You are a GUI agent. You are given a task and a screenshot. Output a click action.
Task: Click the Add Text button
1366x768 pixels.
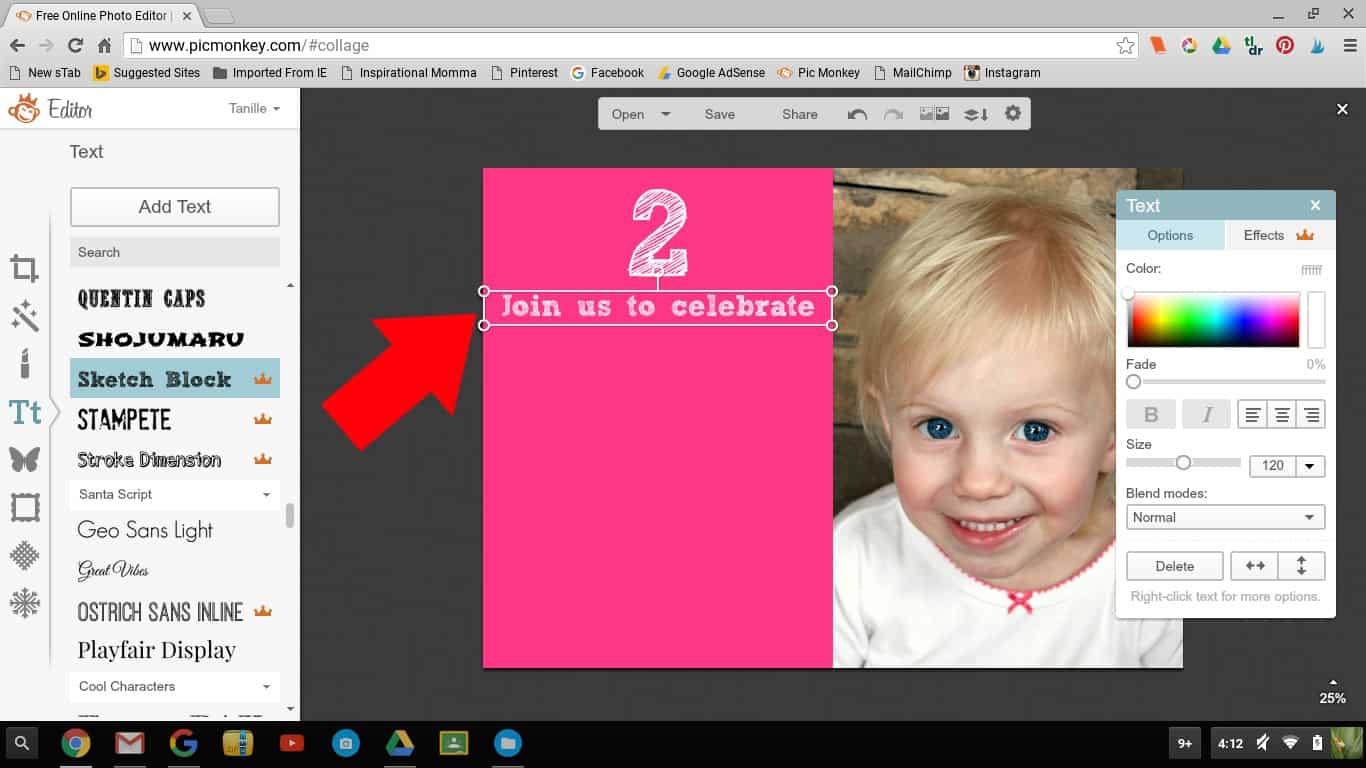(174, 207)
